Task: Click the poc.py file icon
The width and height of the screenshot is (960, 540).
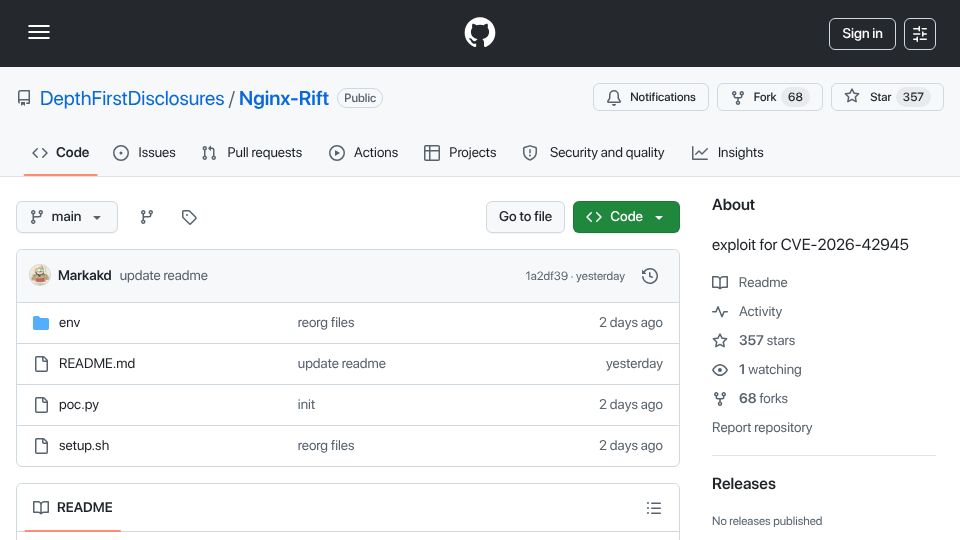Action: point(41,405)
